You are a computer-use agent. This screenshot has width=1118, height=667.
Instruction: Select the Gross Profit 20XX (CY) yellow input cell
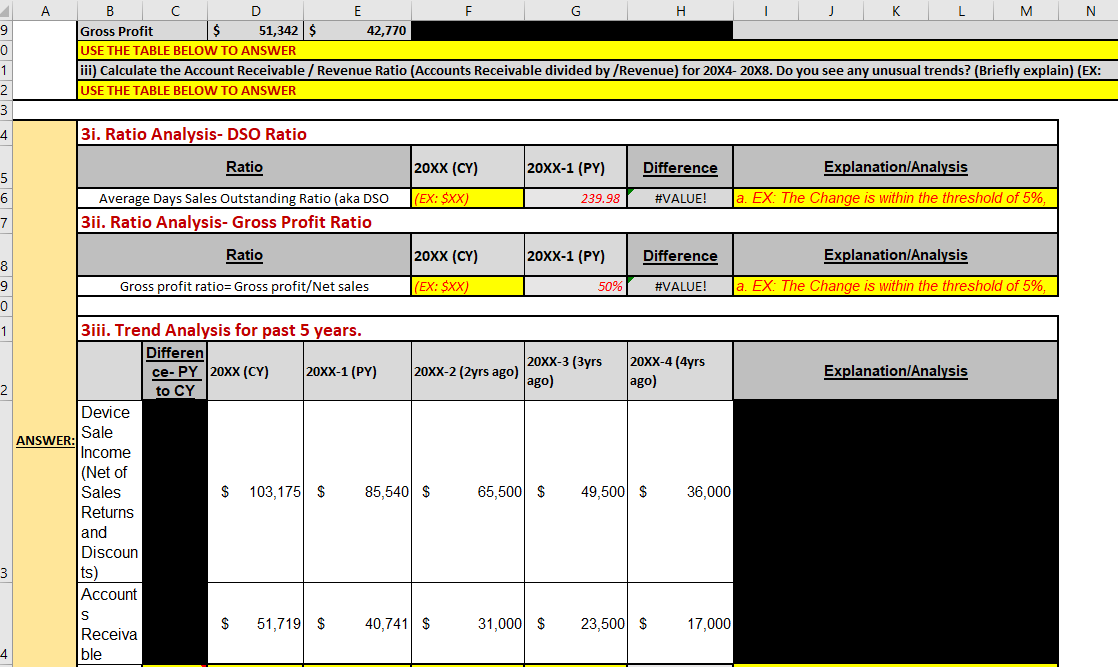pyautogui.click(x=468, y=286)
